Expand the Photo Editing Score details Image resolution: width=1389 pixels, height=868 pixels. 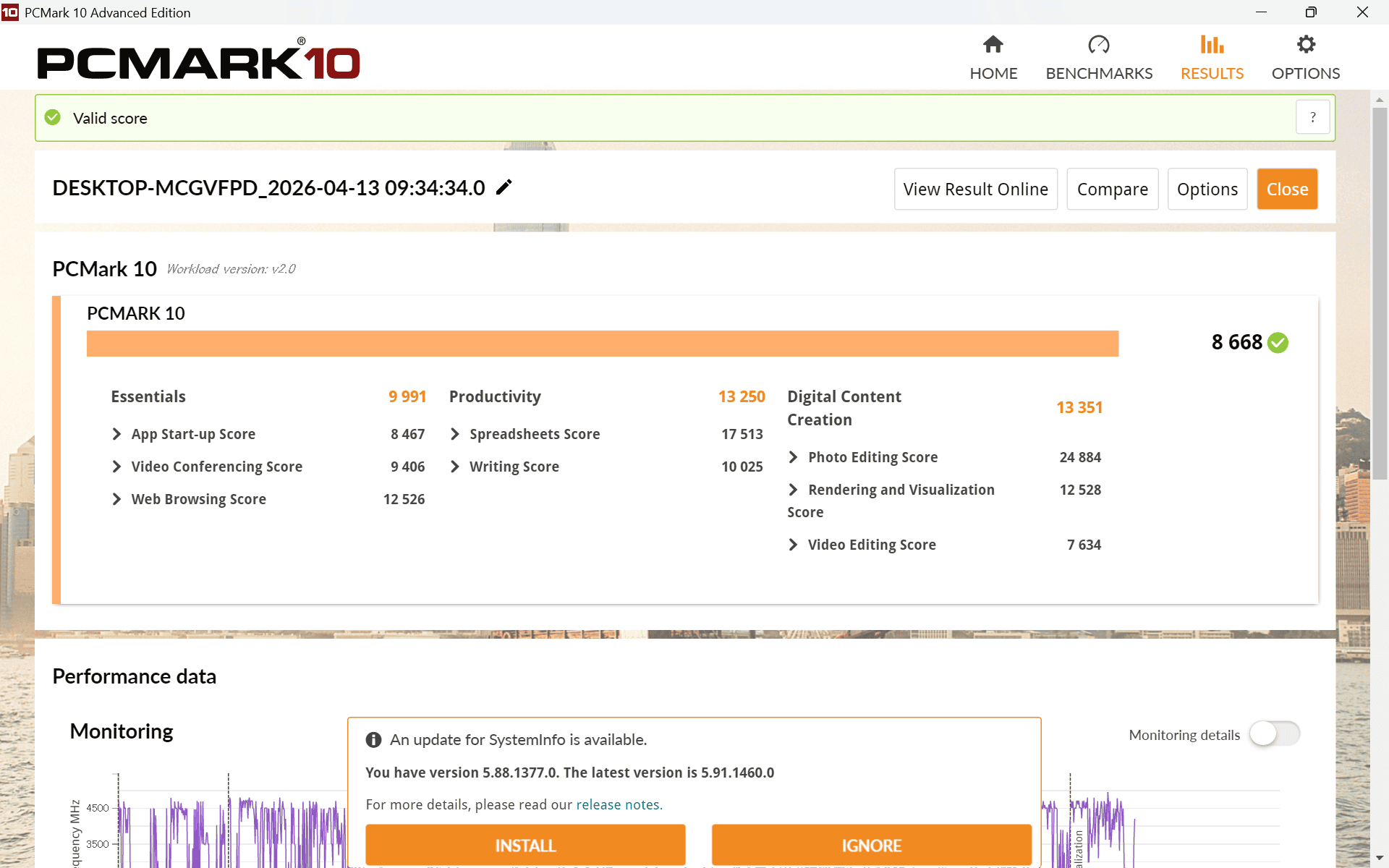point(794,457)
